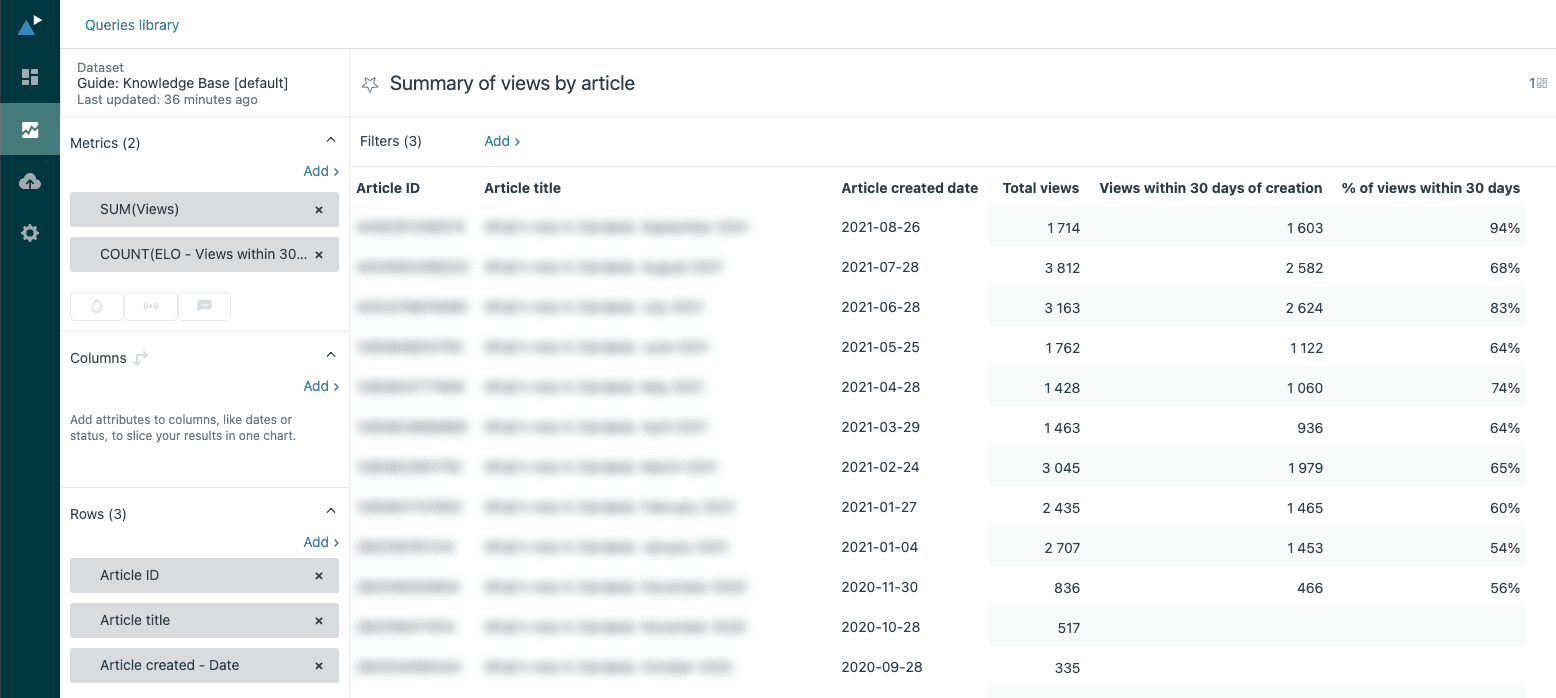
Task: Click the Article created date column header
Action: pyautogui.click(x=910, y=188)
